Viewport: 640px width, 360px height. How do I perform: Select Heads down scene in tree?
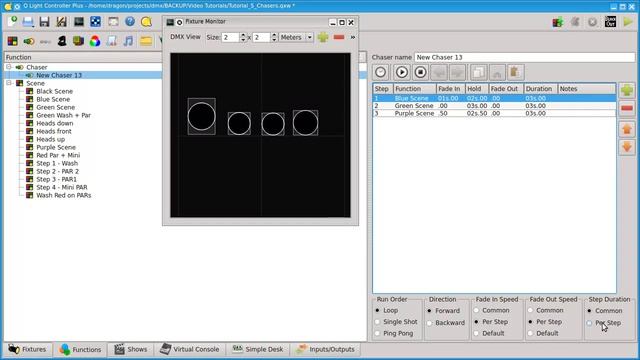click(x=55, y=123)
